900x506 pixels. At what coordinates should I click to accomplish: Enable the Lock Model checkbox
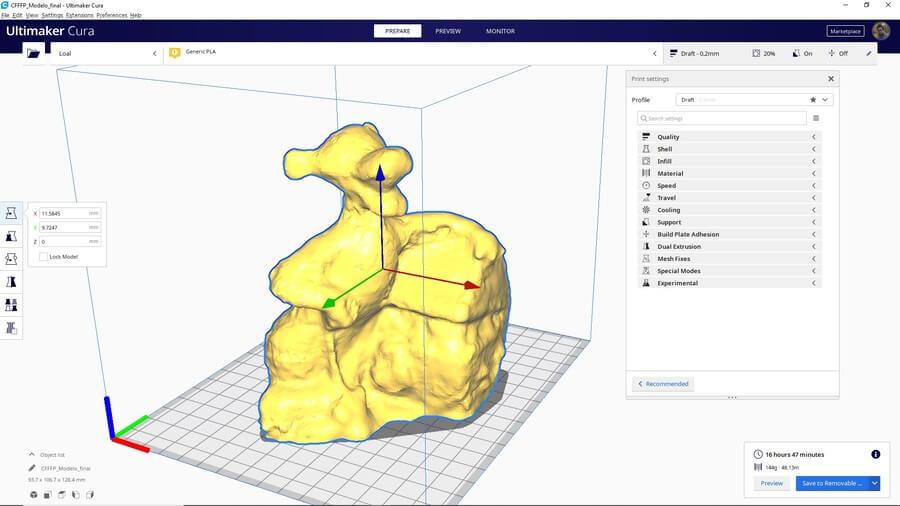[43, 256]
